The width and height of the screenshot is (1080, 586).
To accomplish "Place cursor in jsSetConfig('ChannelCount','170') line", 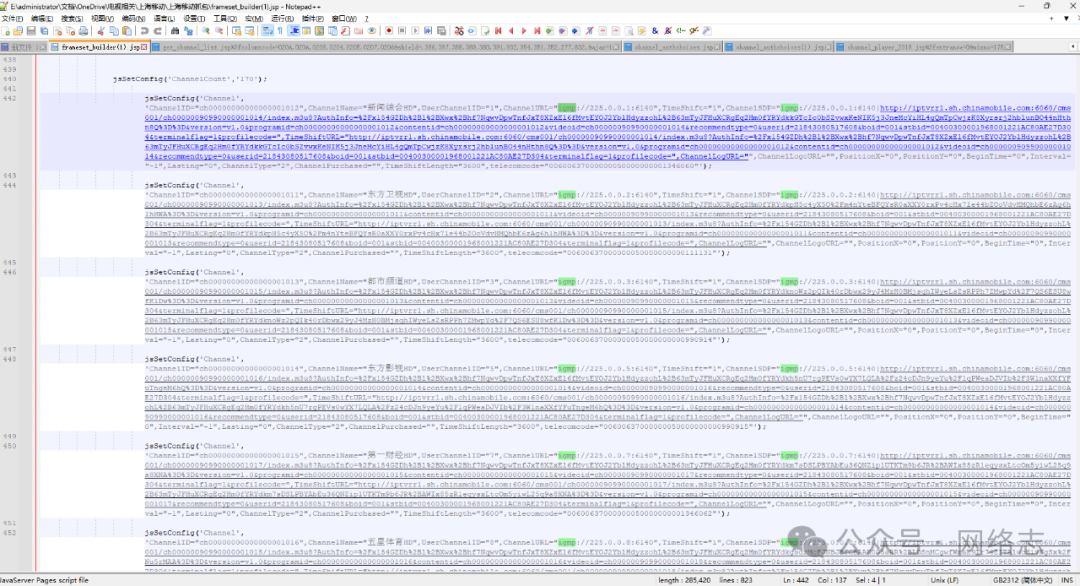I will coord(190,79).
